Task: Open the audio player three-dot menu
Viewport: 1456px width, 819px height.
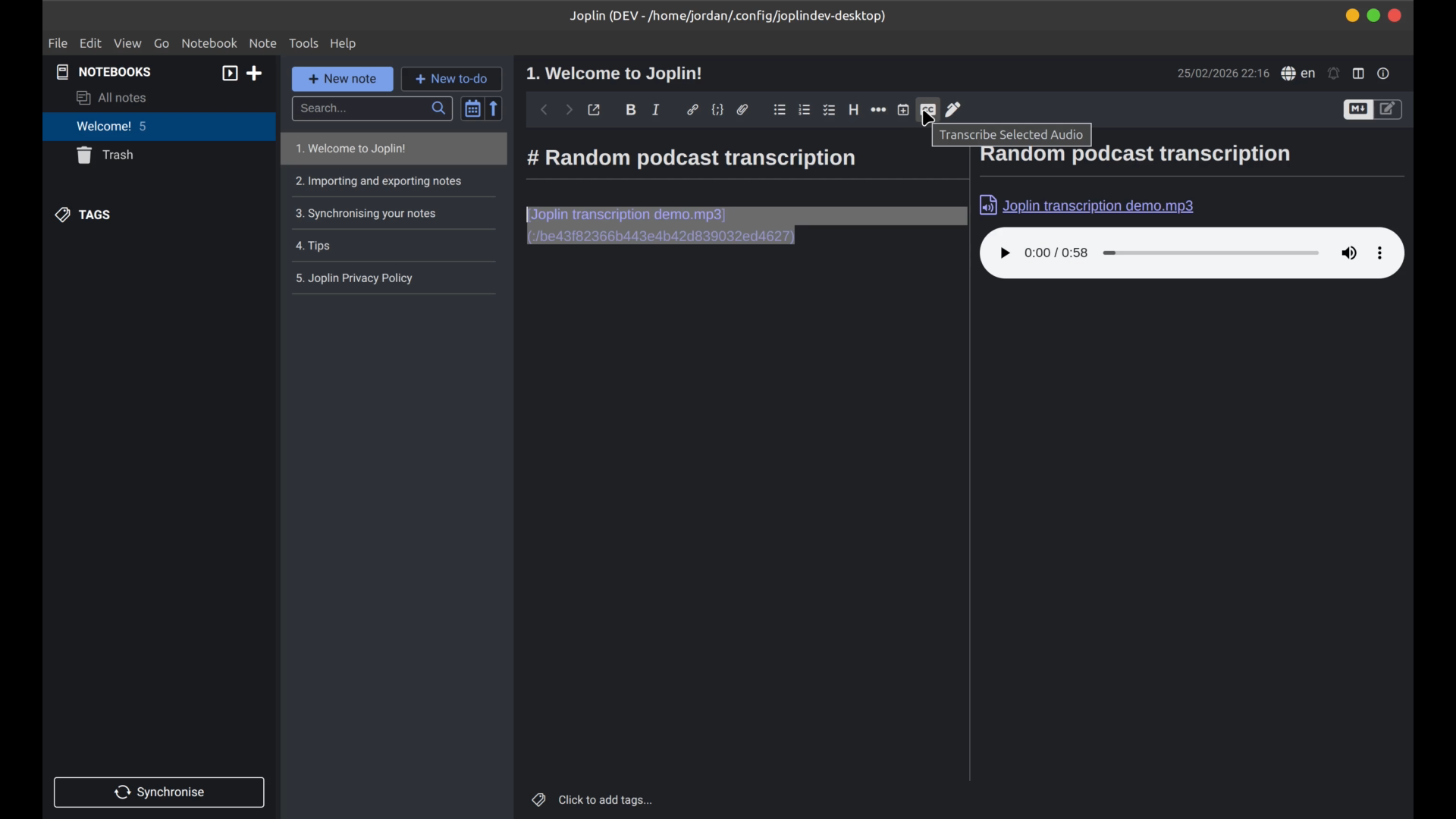Action: (x=1379, y=253)
